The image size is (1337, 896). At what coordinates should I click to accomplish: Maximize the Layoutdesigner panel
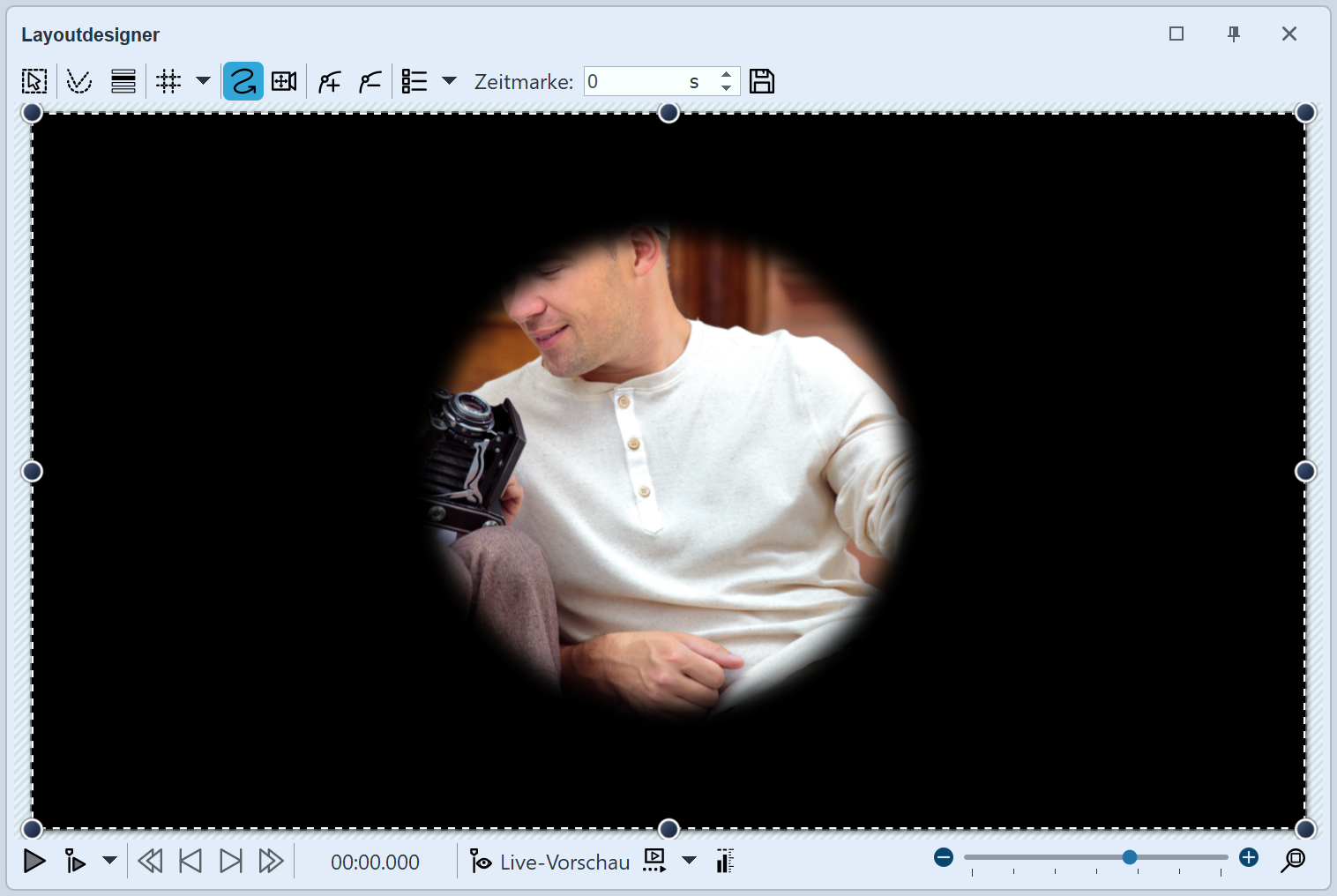tap(1176, 34)
